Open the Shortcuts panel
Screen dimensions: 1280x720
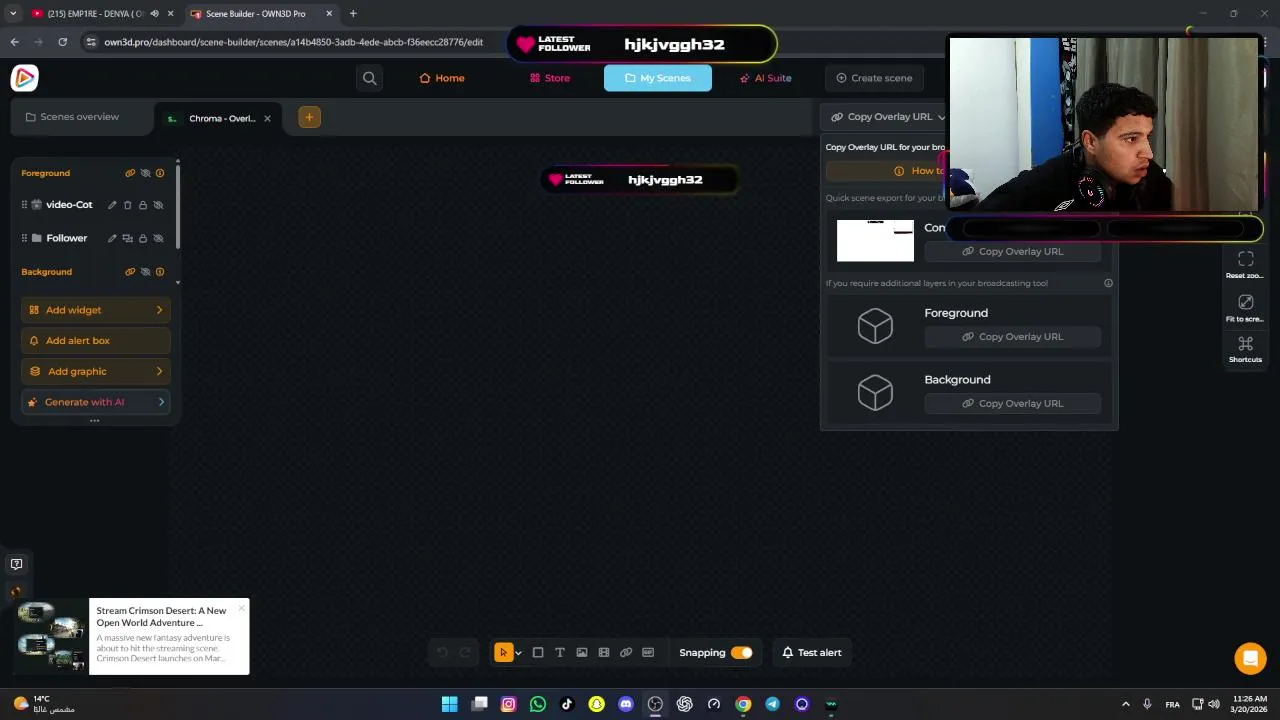tap(1245, 349)
